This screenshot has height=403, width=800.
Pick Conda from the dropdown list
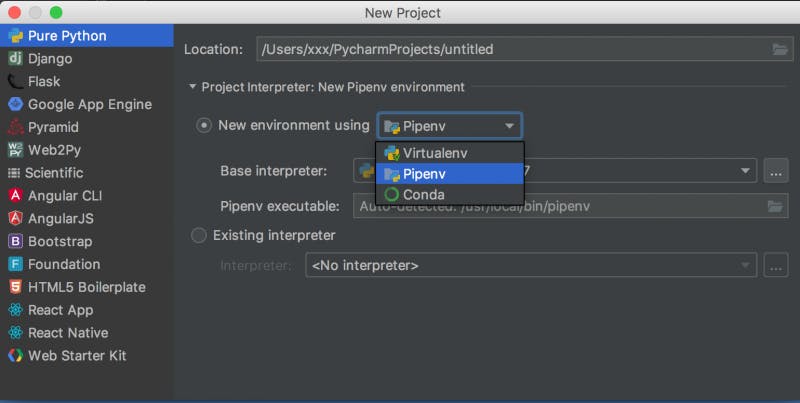point(424,195)
